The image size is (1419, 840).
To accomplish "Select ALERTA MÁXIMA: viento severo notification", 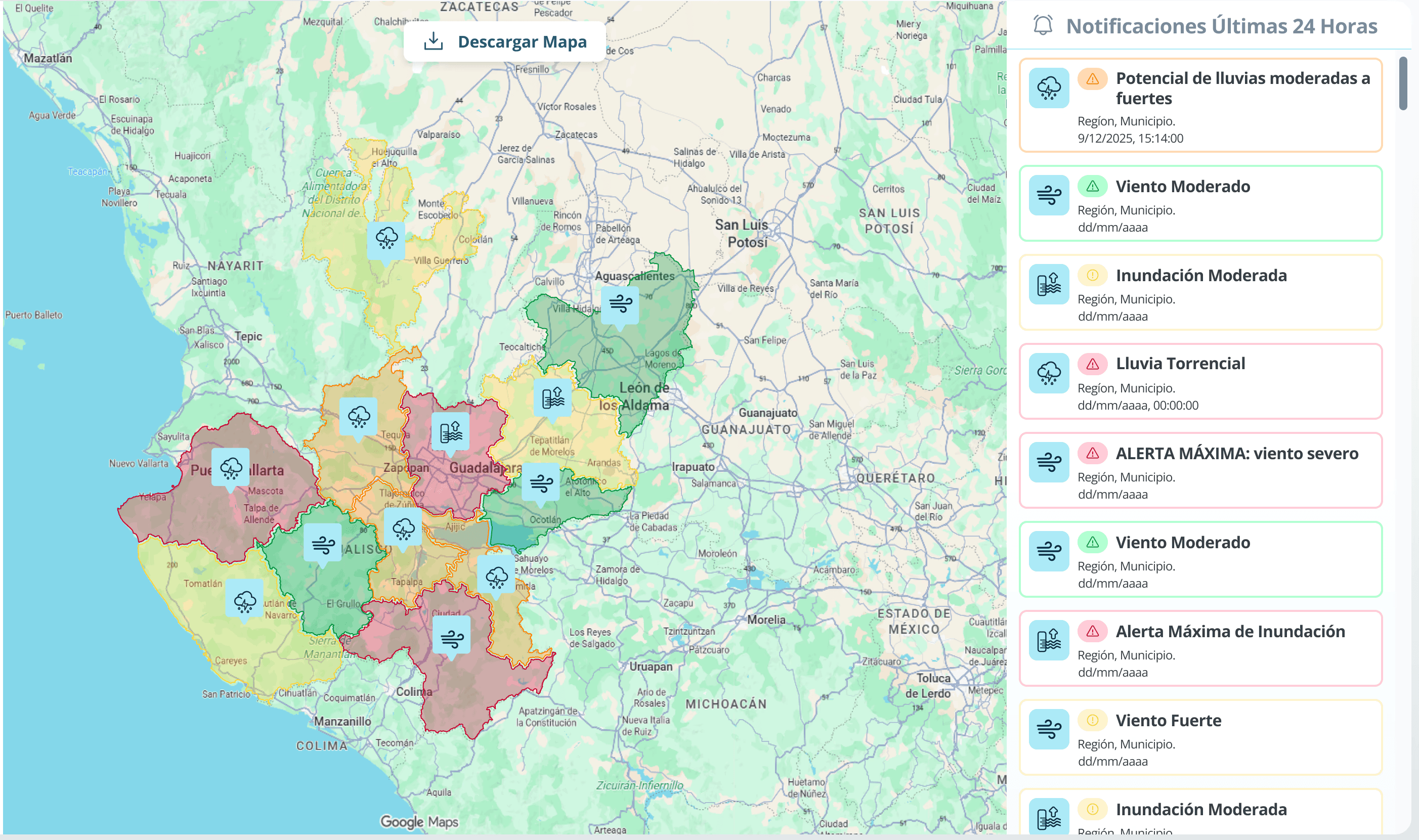I will 1200,470.
